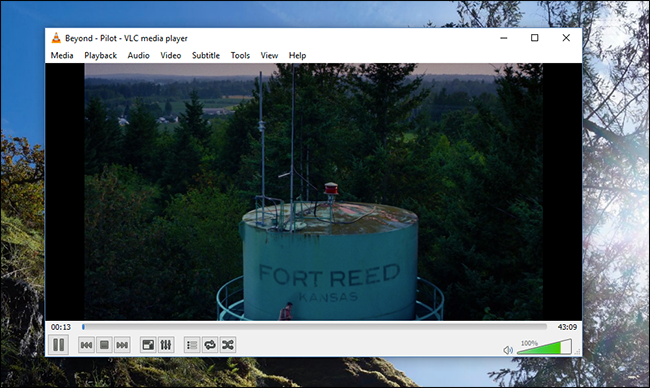Skip to the previous media item
Screen dimensions: 650x388
click(x=86, y=345)
